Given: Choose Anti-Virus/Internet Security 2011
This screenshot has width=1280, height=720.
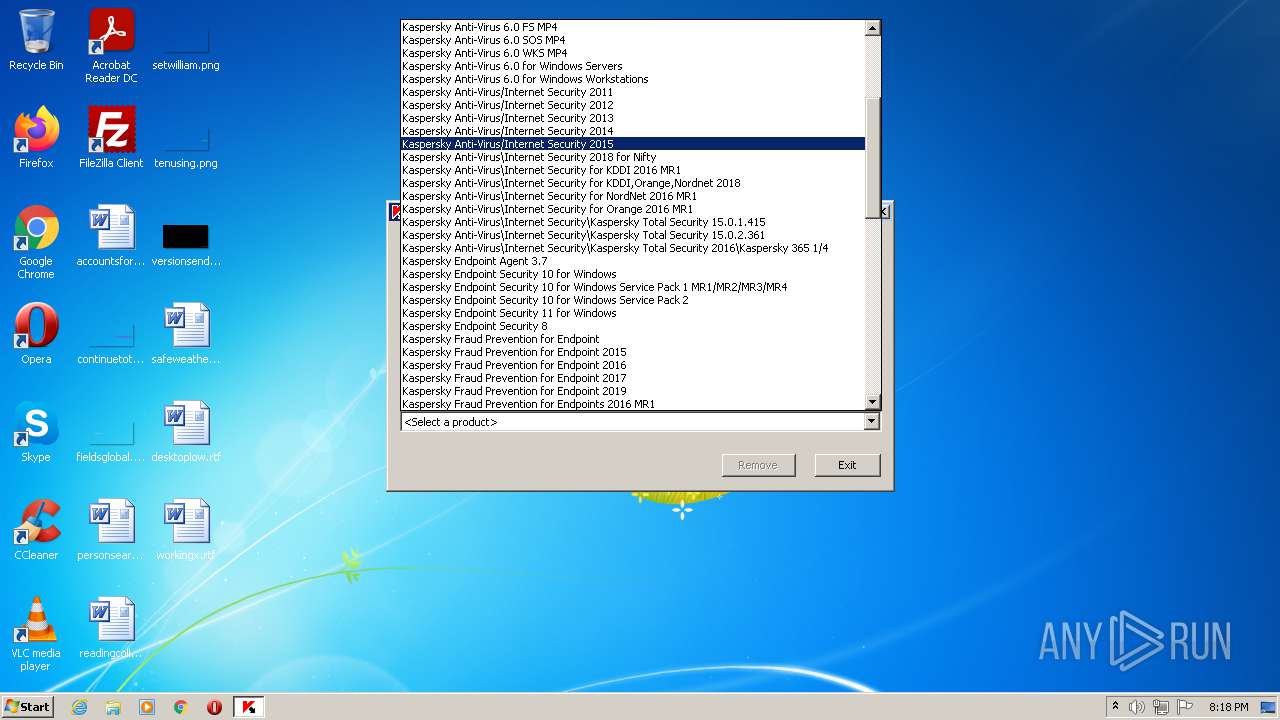Looking at the screenshot, I should [633, 92].
